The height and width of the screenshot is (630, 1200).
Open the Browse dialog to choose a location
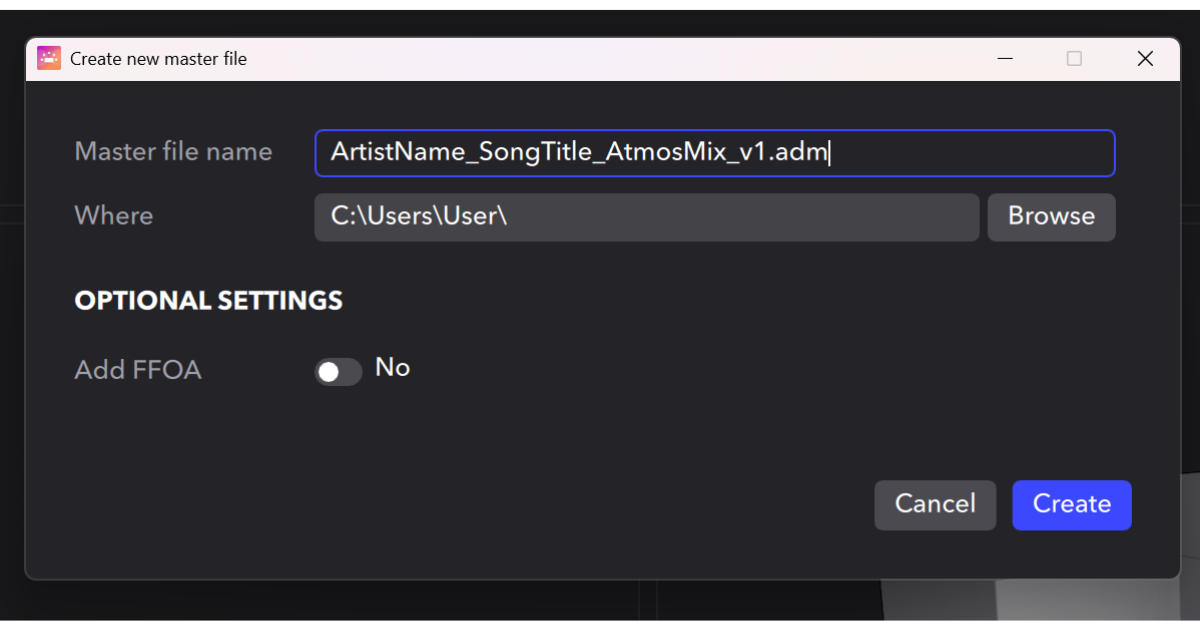[1051, 217]
